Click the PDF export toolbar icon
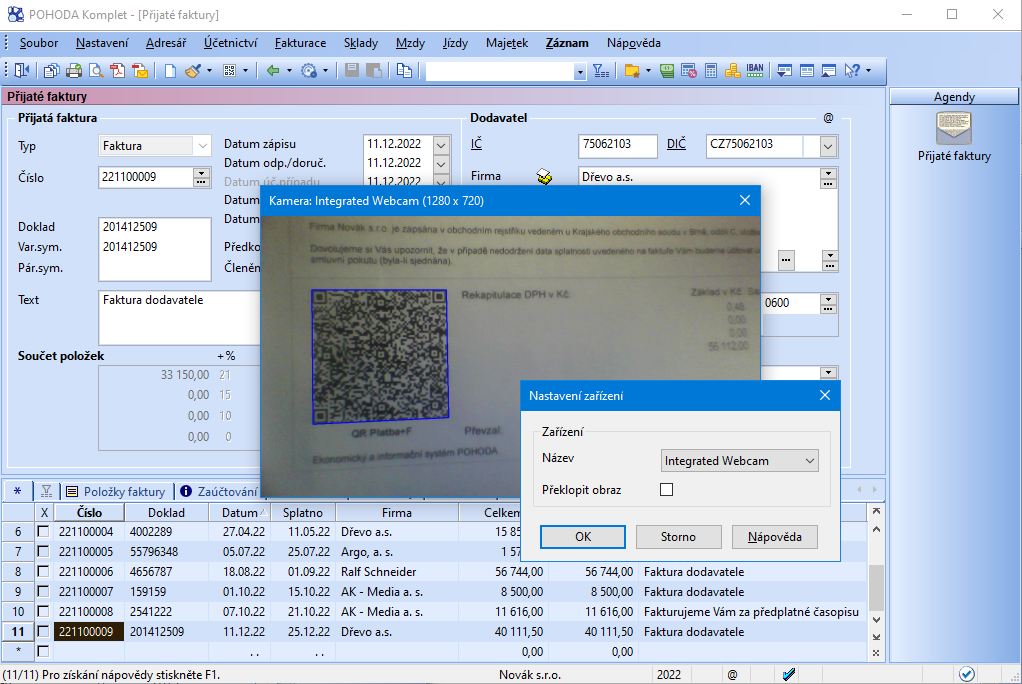 pos(118,71)
